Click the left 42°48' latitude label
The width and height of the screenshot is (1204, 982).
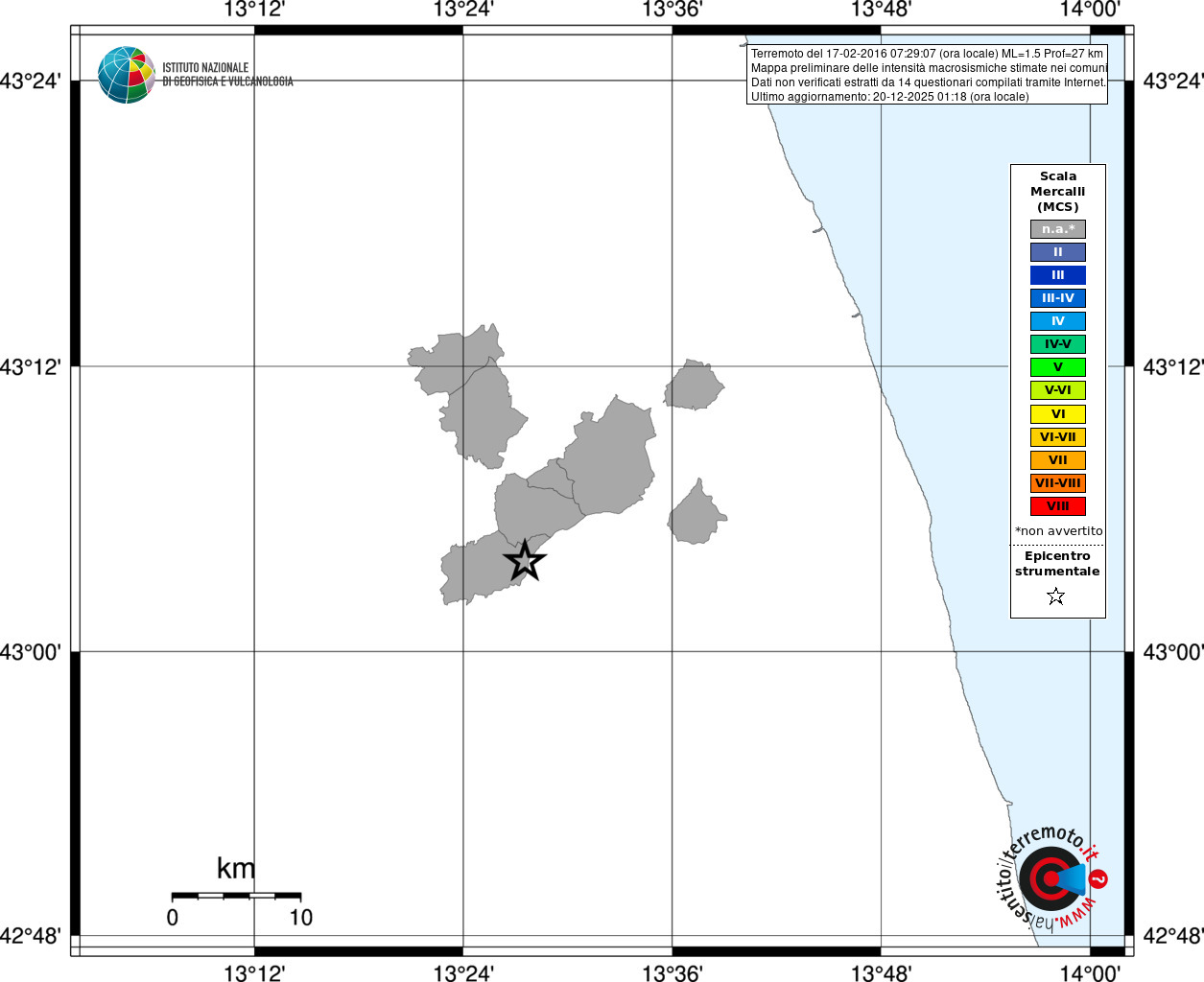pos(31,935)
